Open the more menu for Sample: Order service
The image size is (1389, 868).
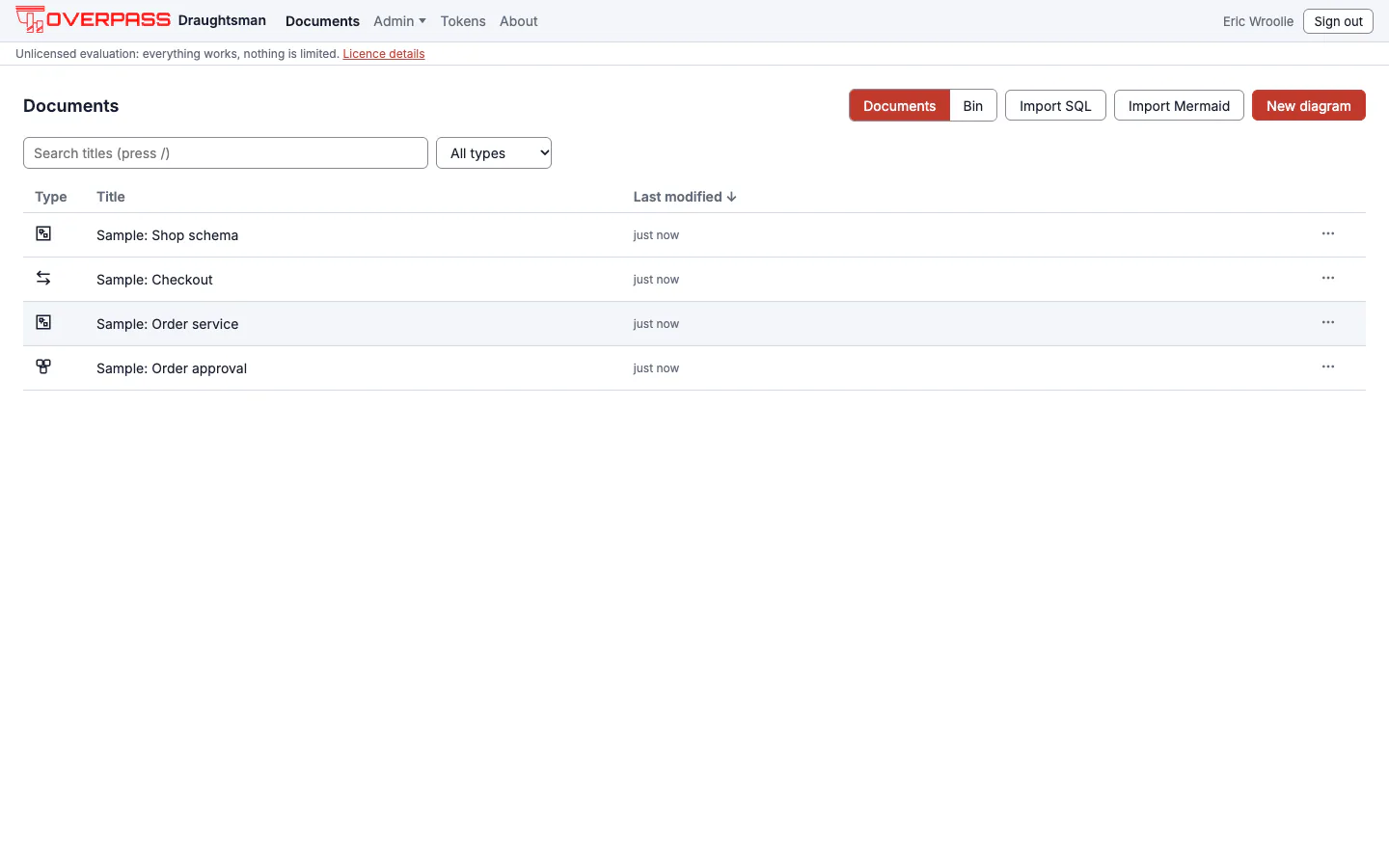click(x=1328, y=322)
